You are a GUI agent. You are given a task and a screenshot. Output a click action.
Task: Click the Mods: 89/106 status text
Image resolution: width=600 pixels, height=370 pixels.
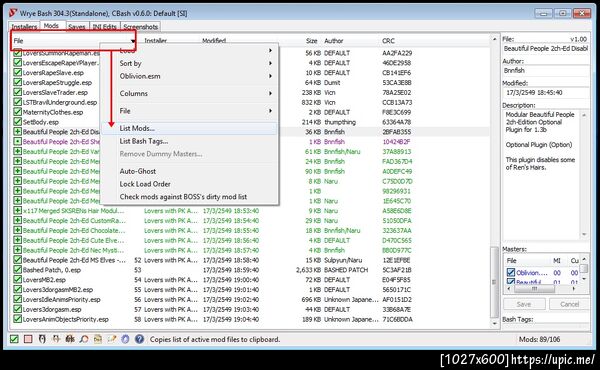539,339
